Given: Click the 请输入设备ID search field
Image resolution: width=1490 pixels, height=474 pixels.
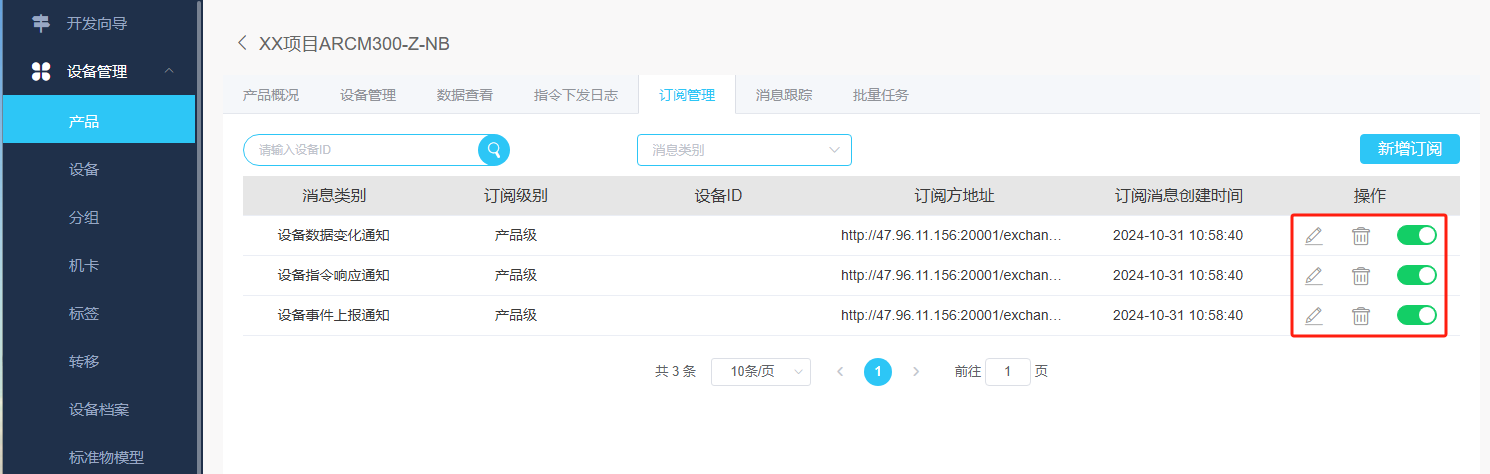Looking at the screenshot, I should (360, 150).
